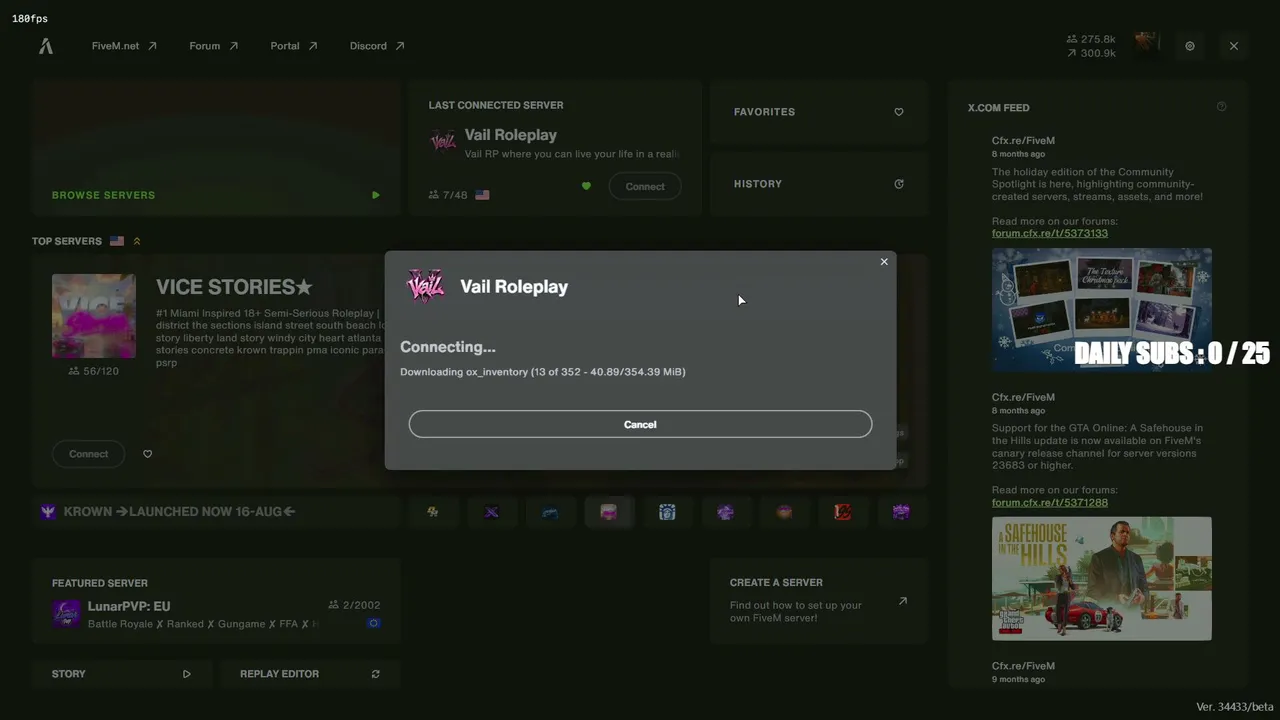Open the VICE STORIES server title
This screenshot has height=720, width=1280.
click(x=234, y=287)
